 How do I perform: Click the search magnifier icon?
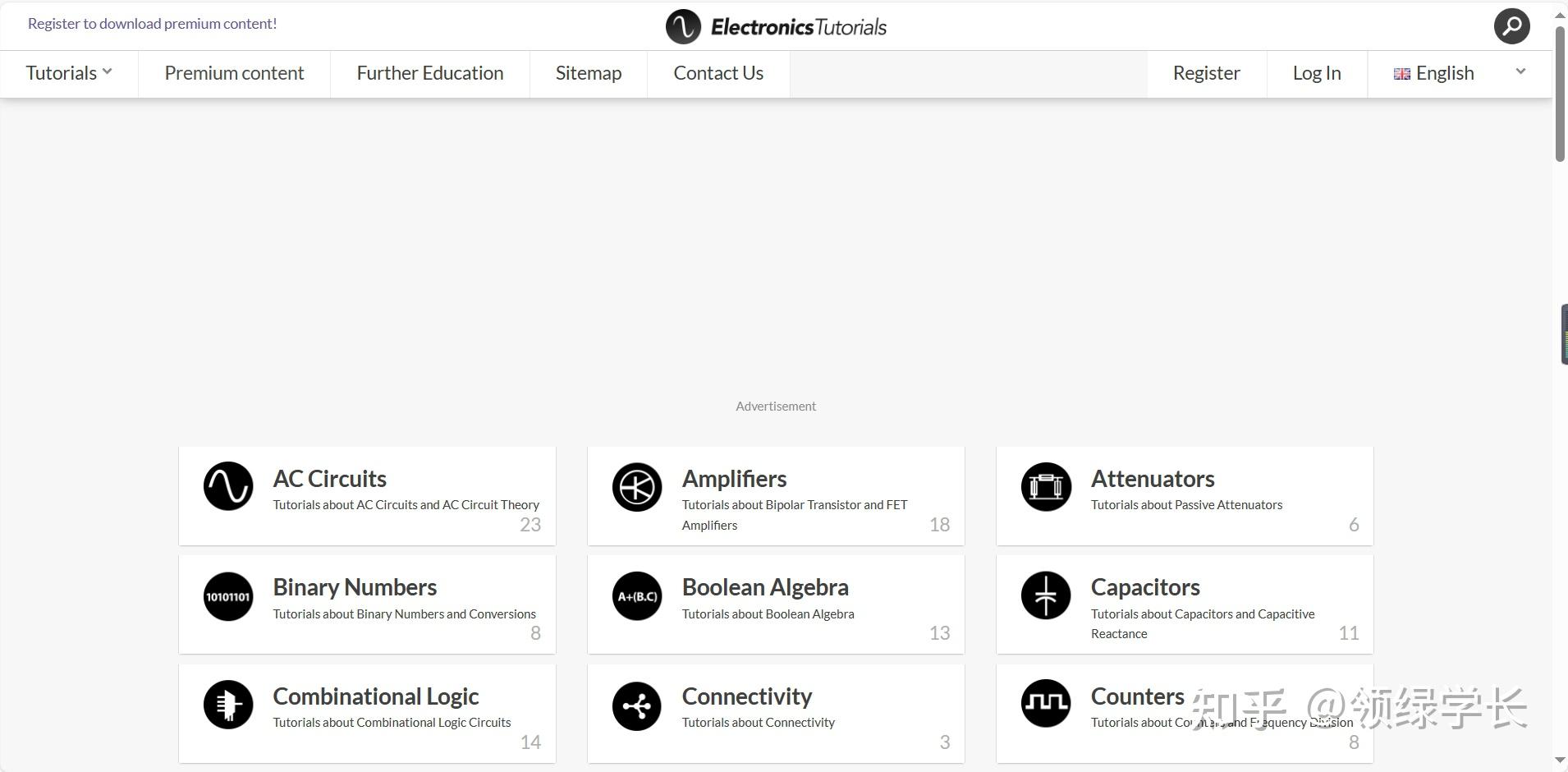point(1511,26)
